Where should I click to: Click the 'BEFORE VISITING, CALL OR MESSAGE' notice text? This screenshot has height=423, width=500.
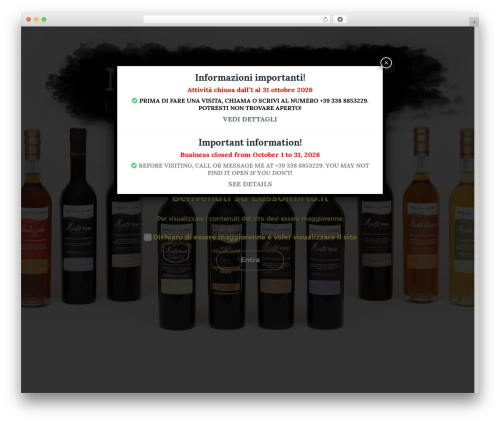click(x=254, y=169)
